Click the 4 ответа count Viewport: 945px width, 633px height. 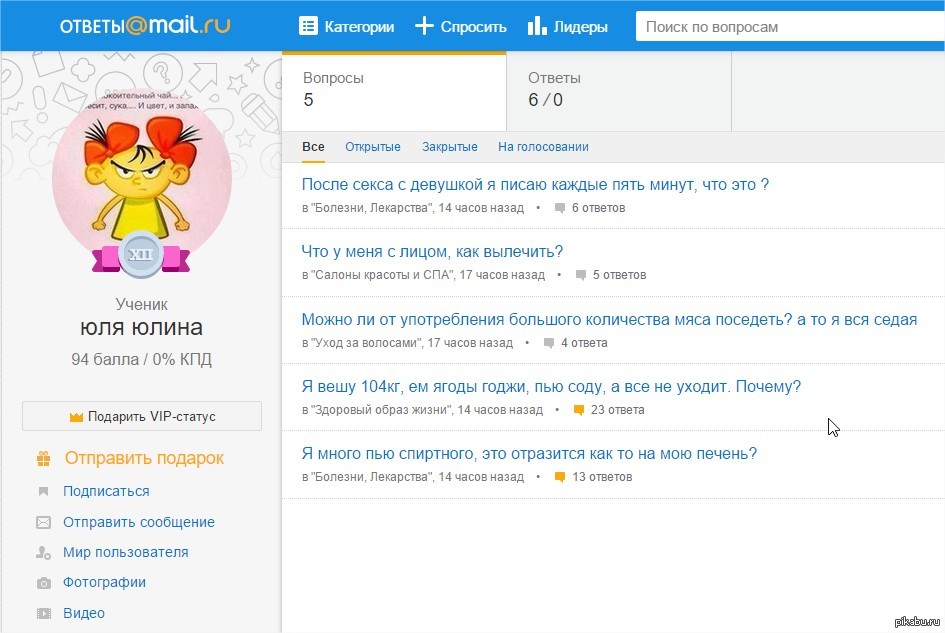(x=584, y=343)
